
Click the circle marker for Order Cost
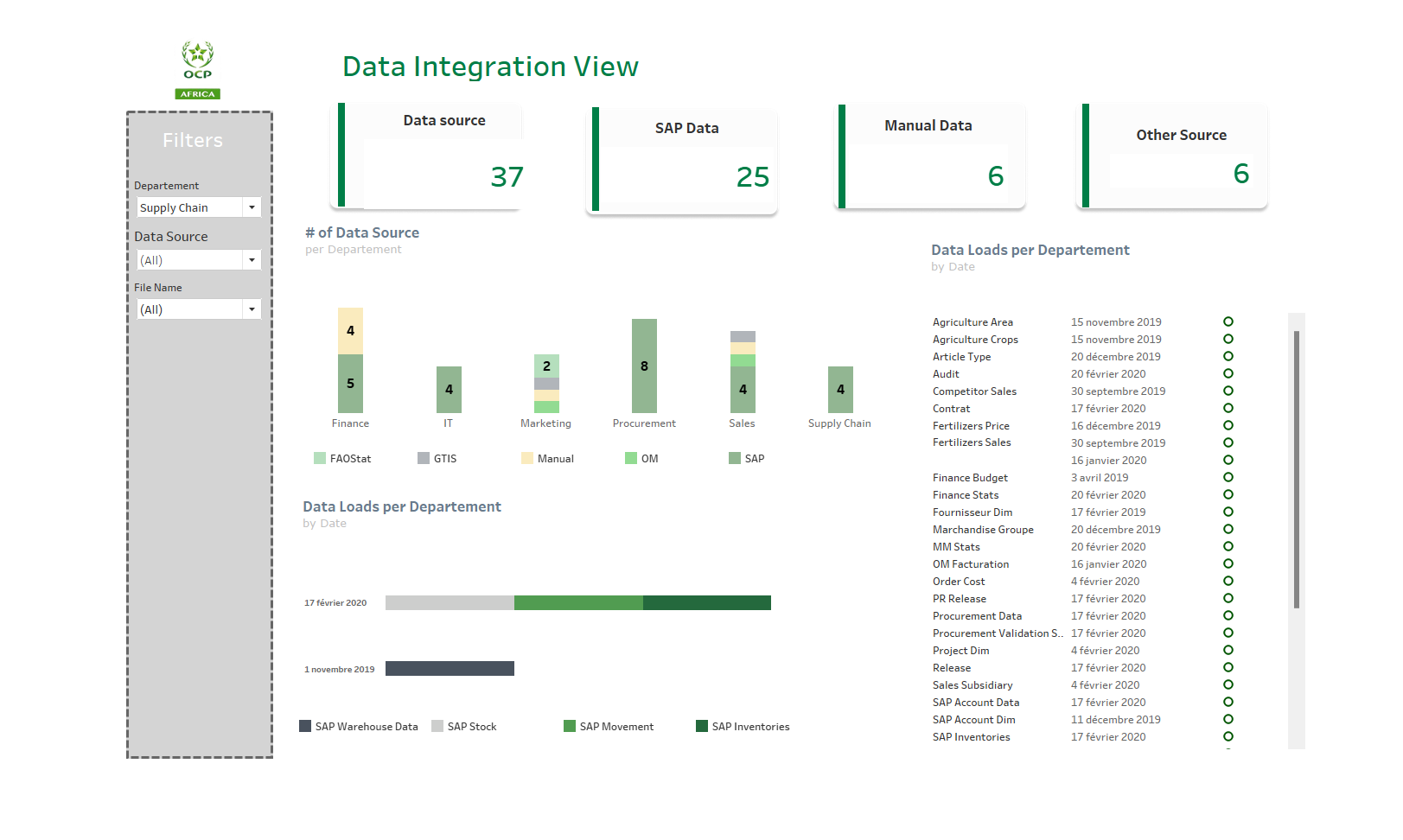pyautogui.click(x=1228, y=581)
